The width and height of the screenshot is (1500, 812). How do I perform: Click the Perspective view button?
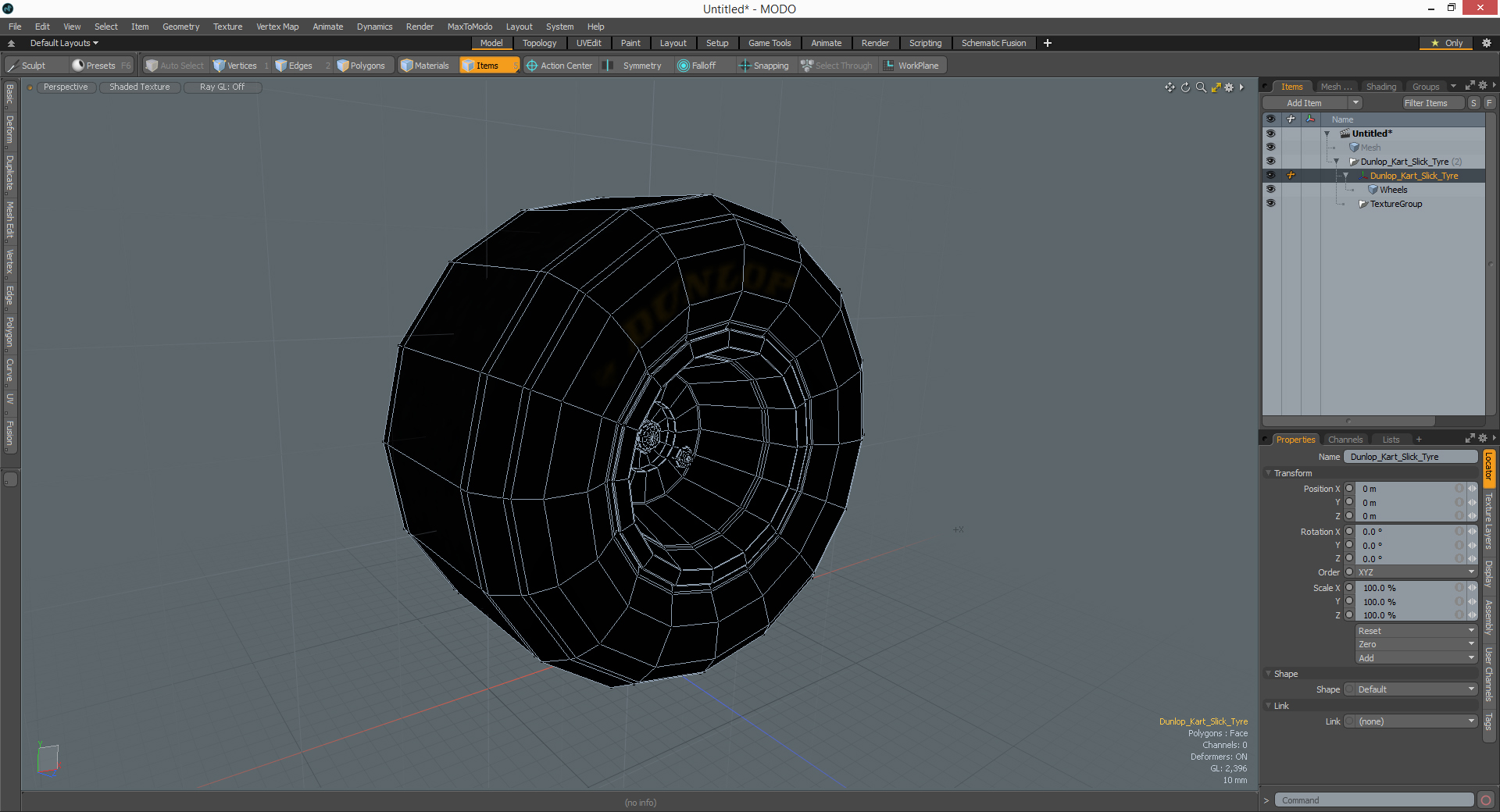point(66,87)
